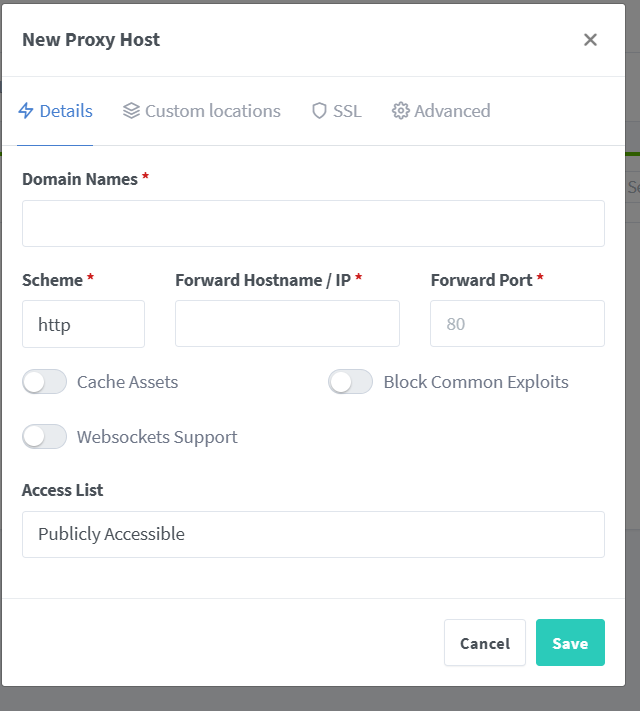Image resolution: width=640 pixels, height=711 pixels.
Task: Click the Cancel button
Action: pyautogui.click(x=485, y=643)
